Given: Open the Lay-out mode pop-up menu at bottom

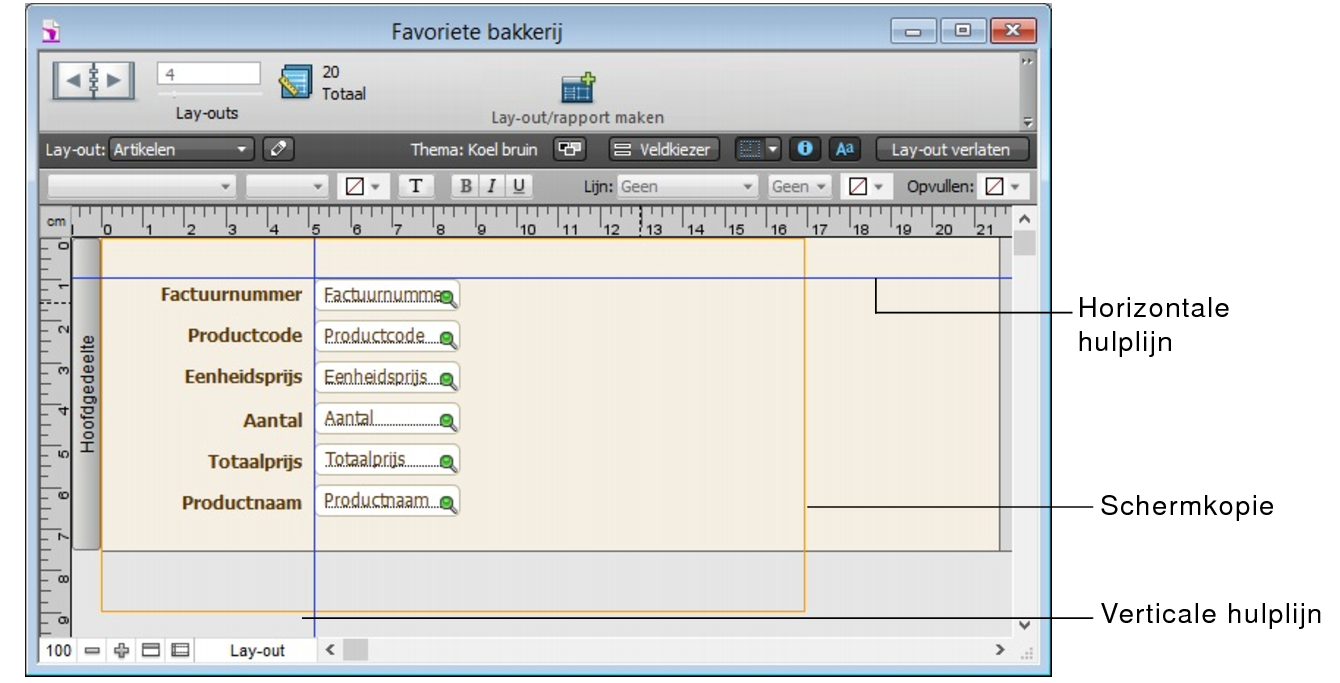Looking at the screenshot, I should point(257,650).
